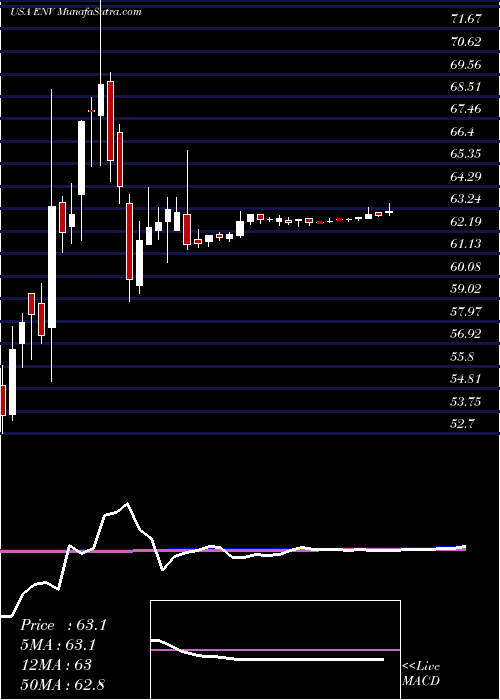This screenshot has height=700, width=500.
Task: Click the last candlestick on the chart
Action: (389, 212)
